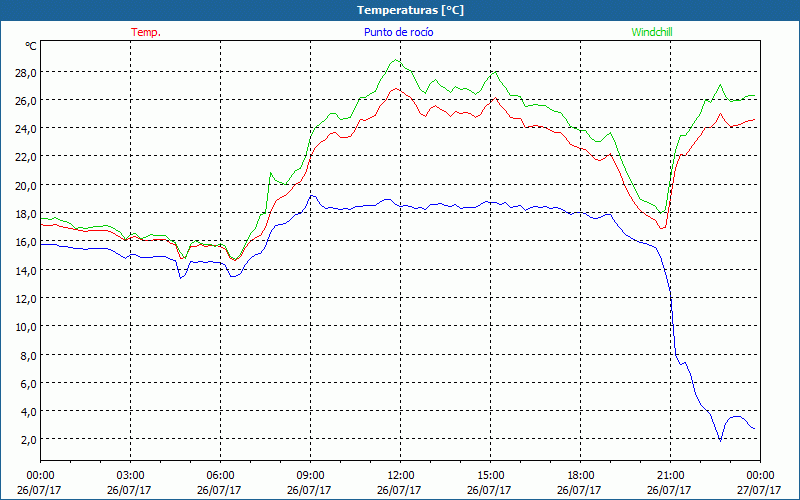Click the green windchill peak near 12:00
Screen dimensions: 800x500
[396, 60]
